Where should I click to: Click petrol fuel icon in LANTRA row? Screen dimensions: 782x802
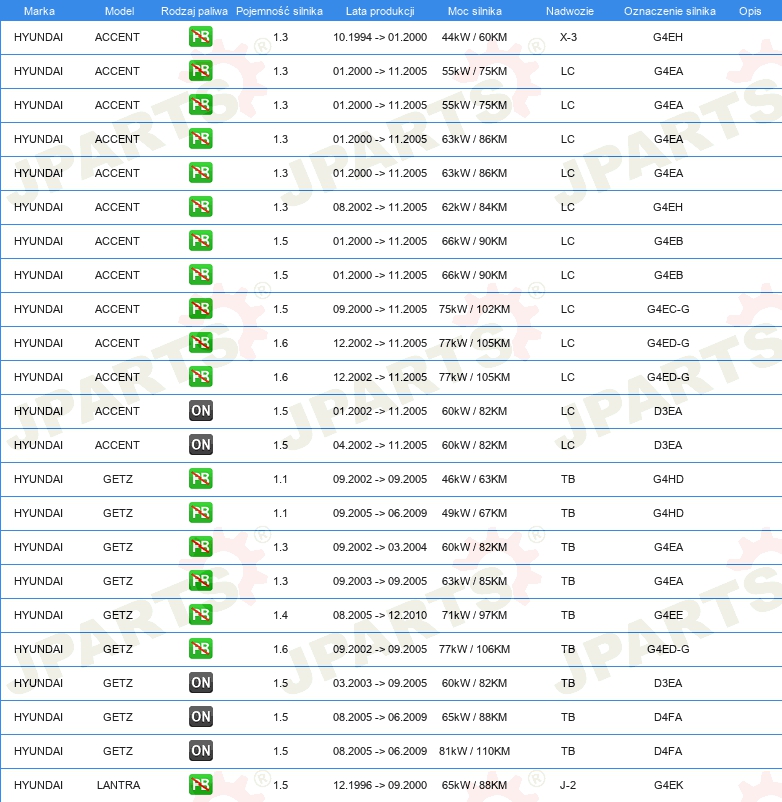coord(200,785)
